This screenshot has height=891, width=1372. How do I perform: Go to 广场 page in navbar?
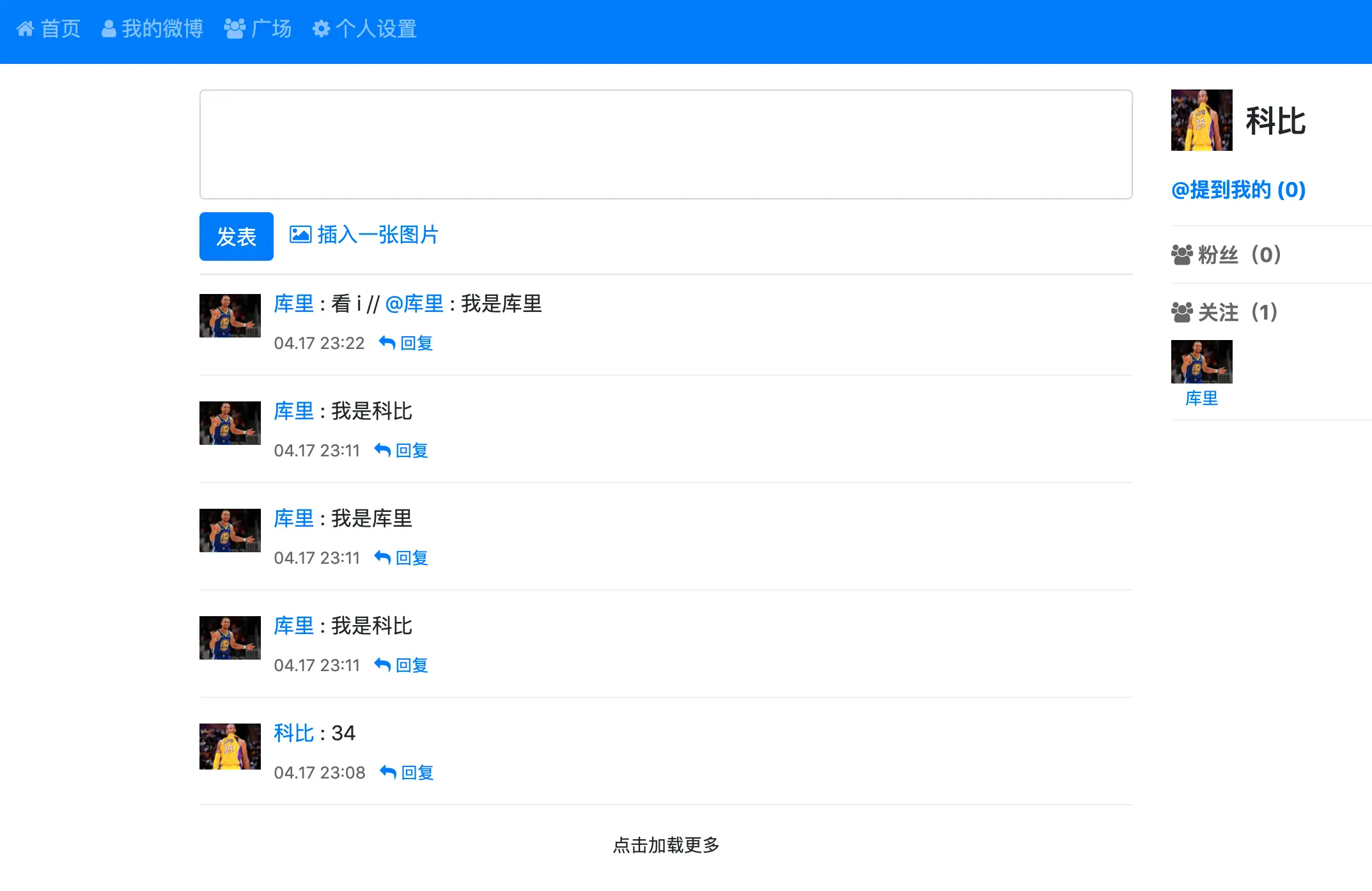[270, 29]
